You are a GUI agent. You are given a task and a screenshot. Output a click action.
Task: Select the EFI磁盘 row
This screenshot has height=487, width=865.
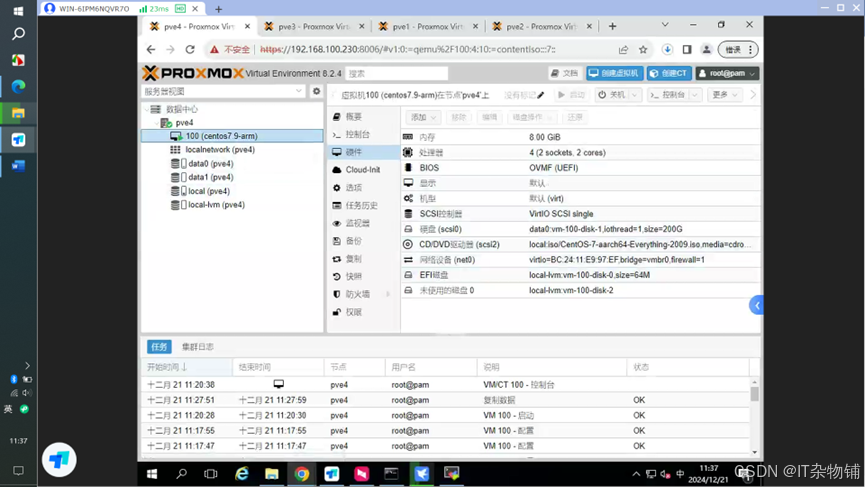[x=580, y=275]
